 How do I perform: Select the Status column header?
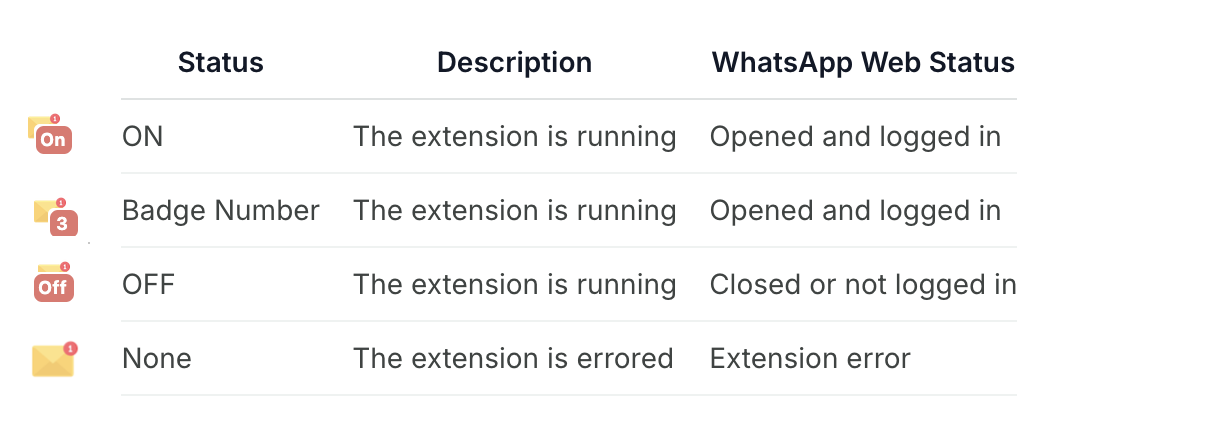[x=221, y=63]
